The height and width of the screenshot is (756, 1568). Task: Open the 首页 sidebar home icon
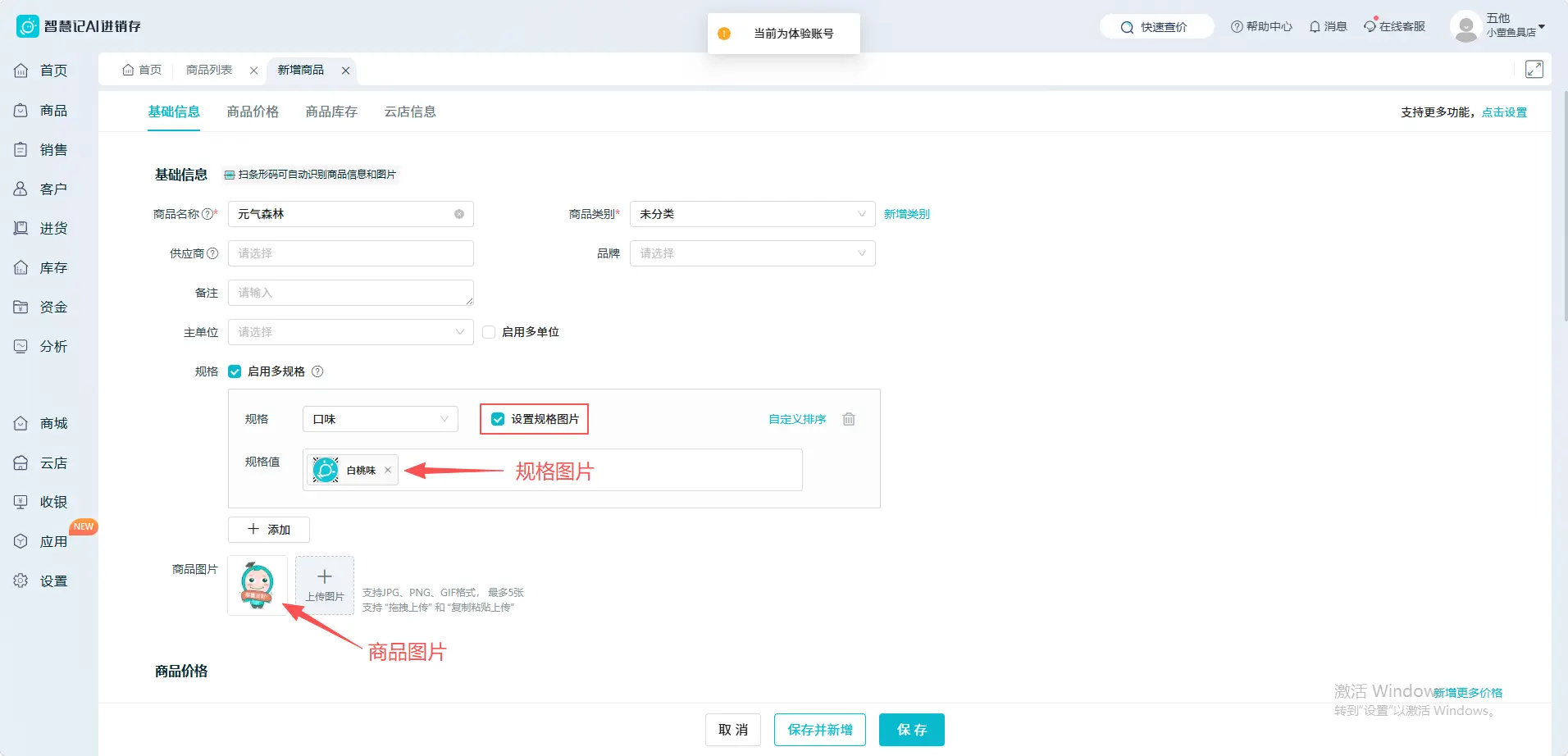coord(21,71)
